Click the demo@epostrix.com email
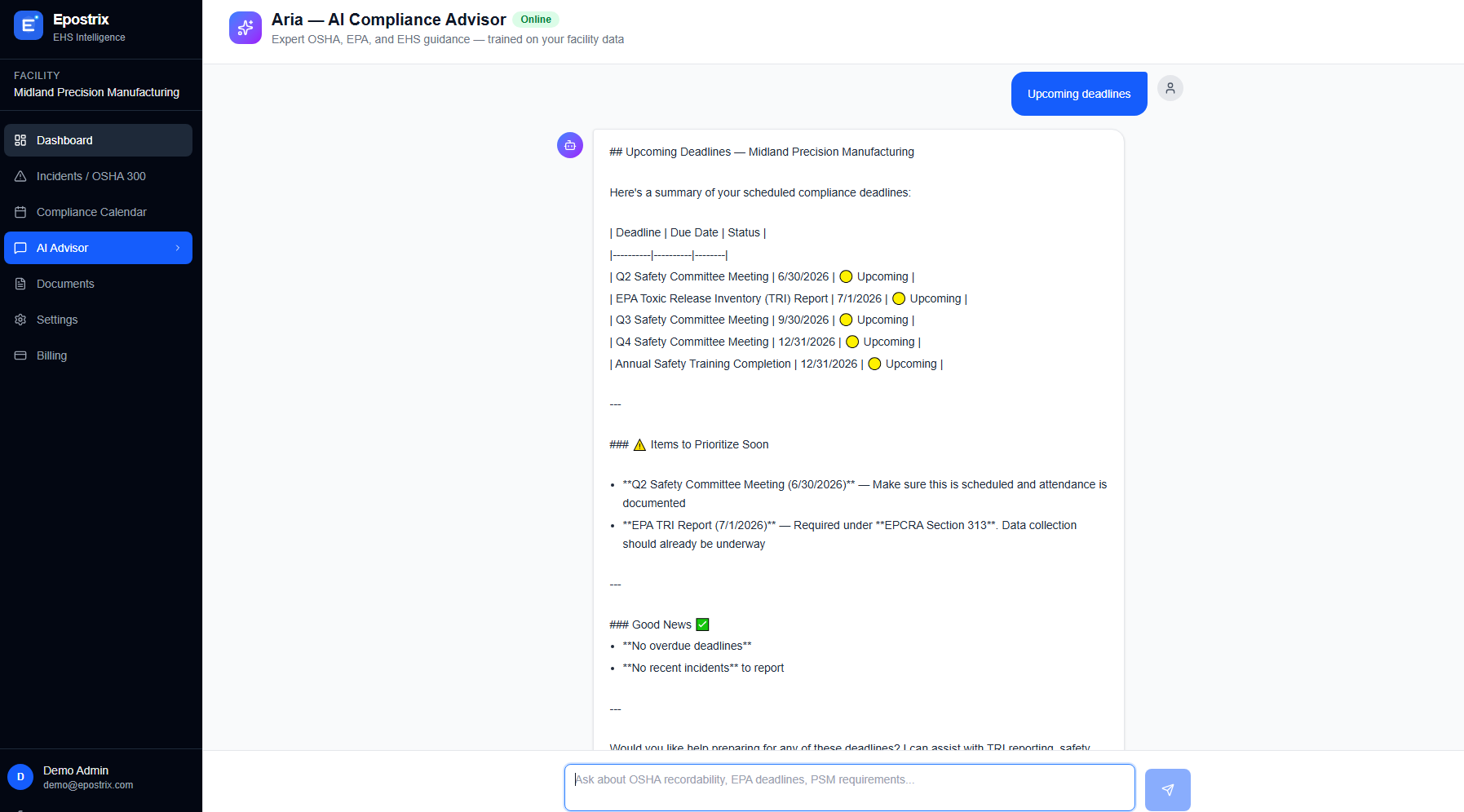Image resolution: width=1464 pixels, height=812 pixels. tap(88, 785)
